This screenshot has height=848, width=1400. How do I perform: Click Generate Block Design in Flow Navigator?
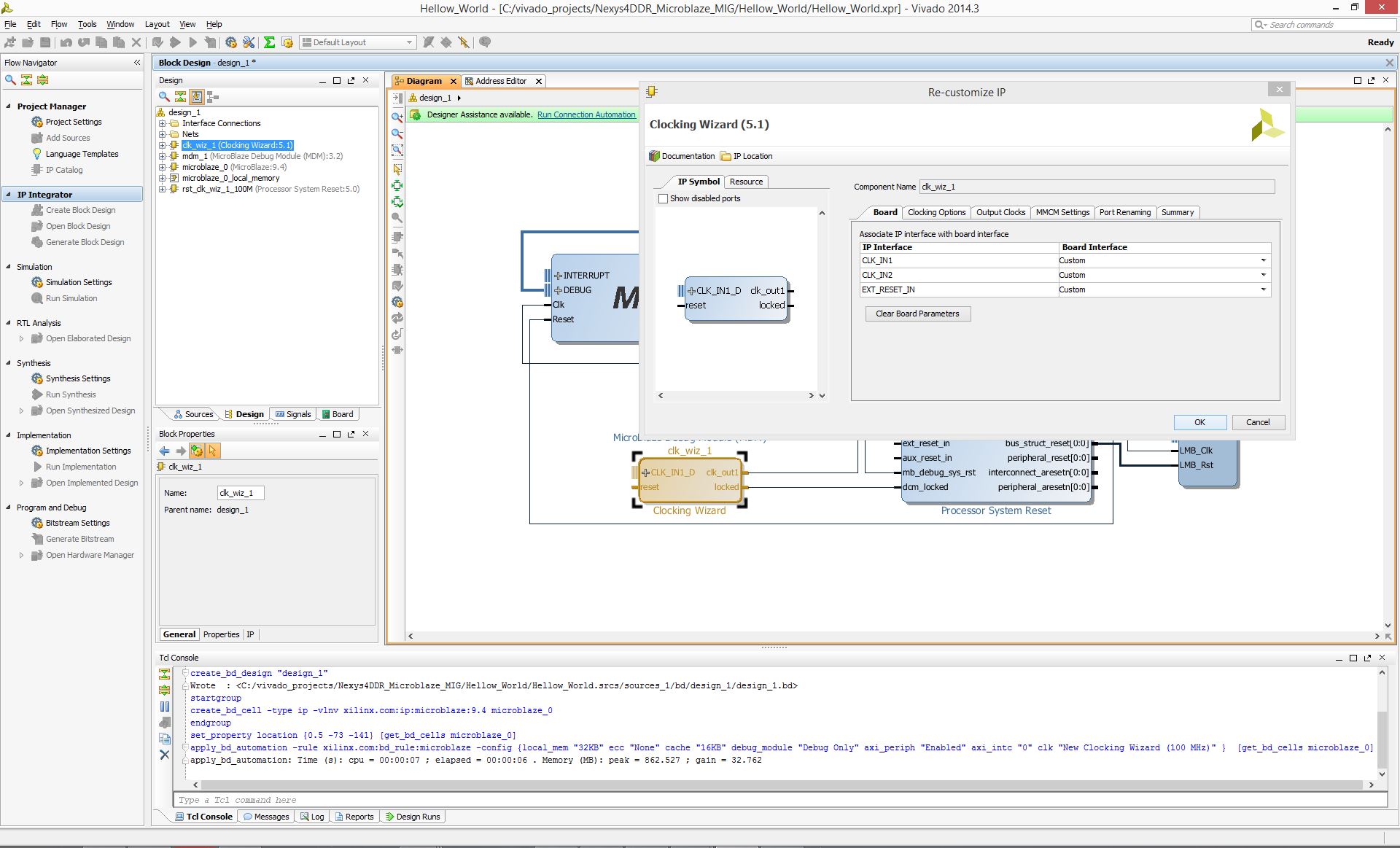click(x=85, y=242)
